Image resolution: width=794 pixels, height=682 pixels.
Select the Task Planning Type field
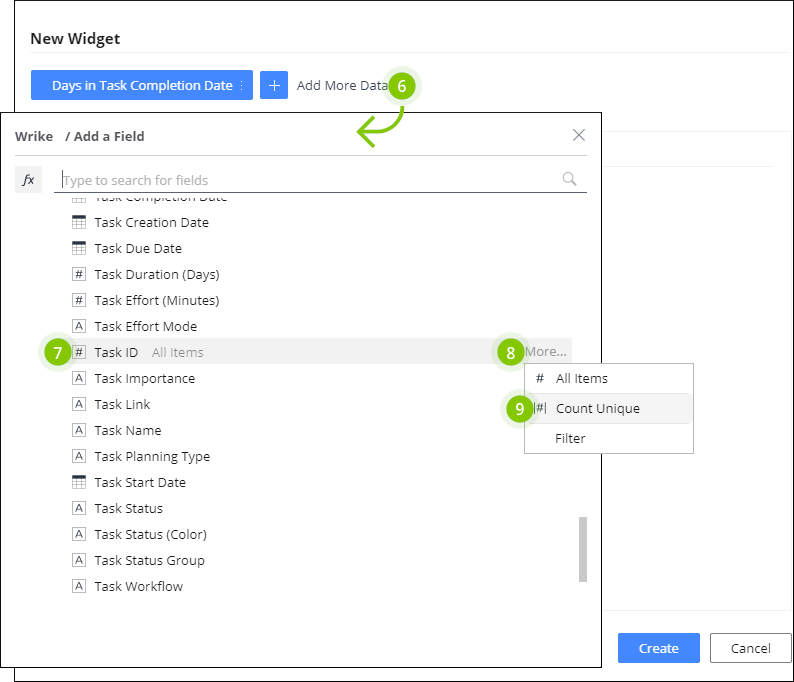coord(152,457)
